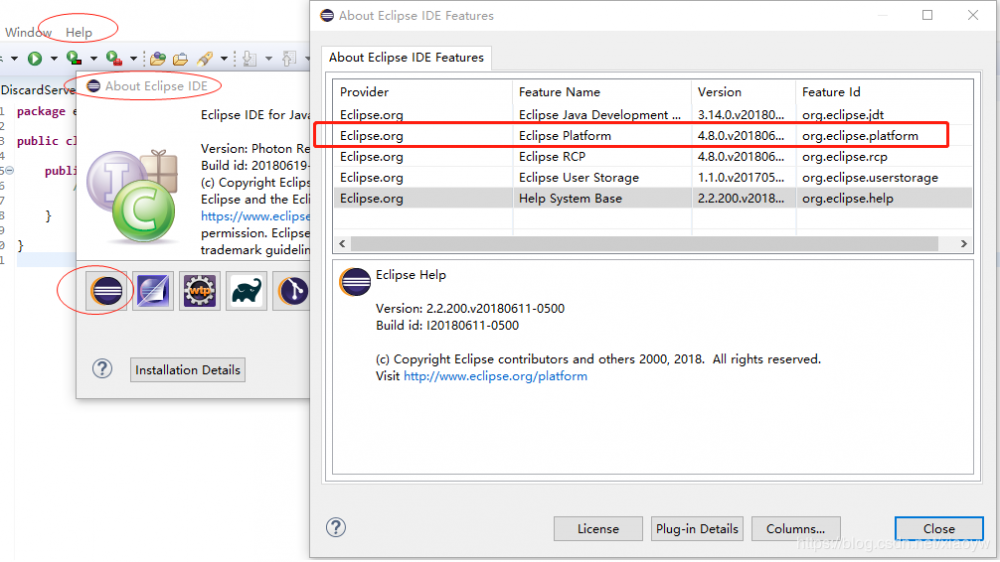Expand the External Tools dropdown arrow

pyautogui.click(x=131, y=59)
